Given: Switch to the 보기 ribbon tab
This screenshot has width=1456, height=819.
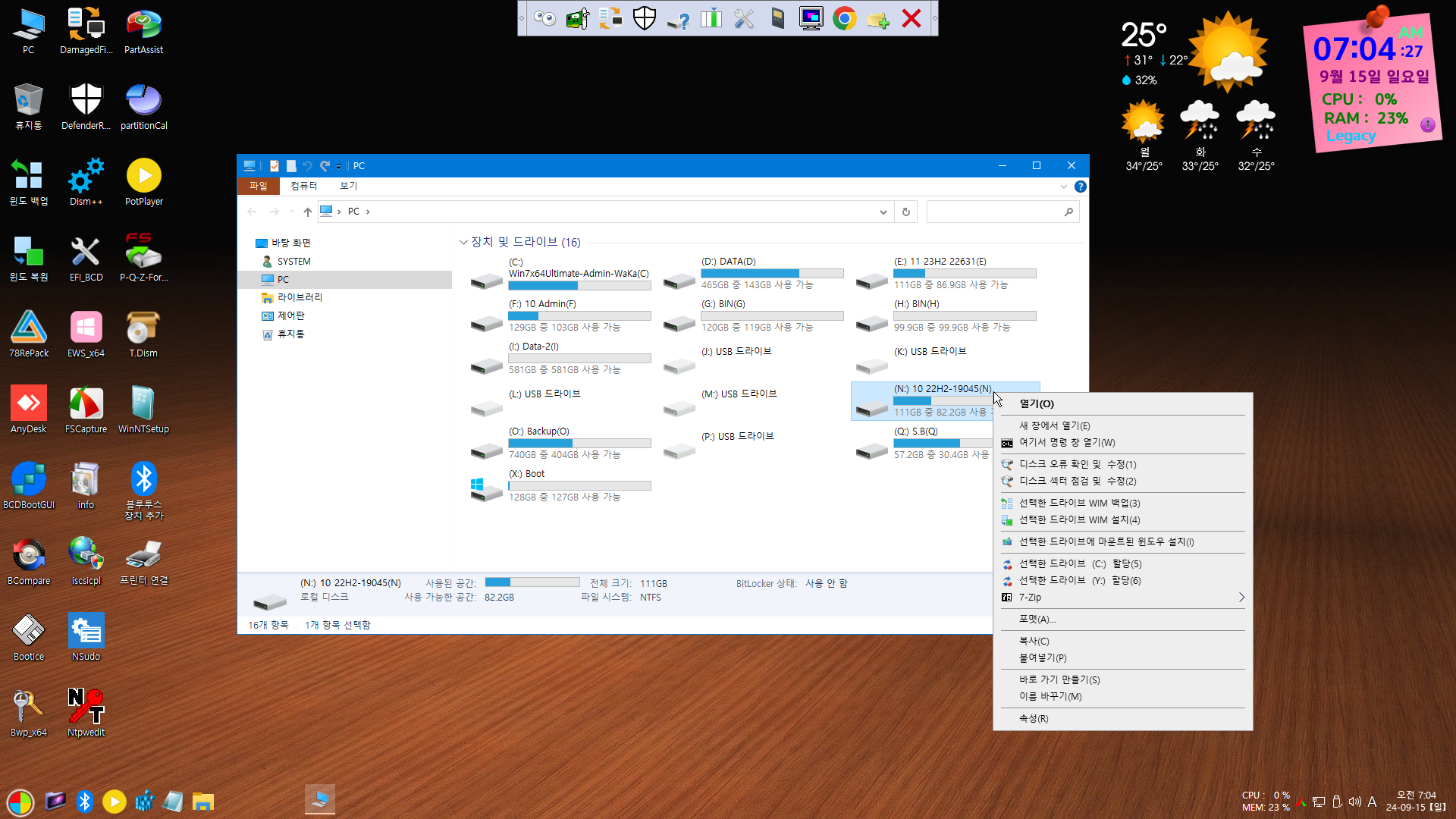Looking at the screenshot, I should pyautogui.click(x=349, y=186).
